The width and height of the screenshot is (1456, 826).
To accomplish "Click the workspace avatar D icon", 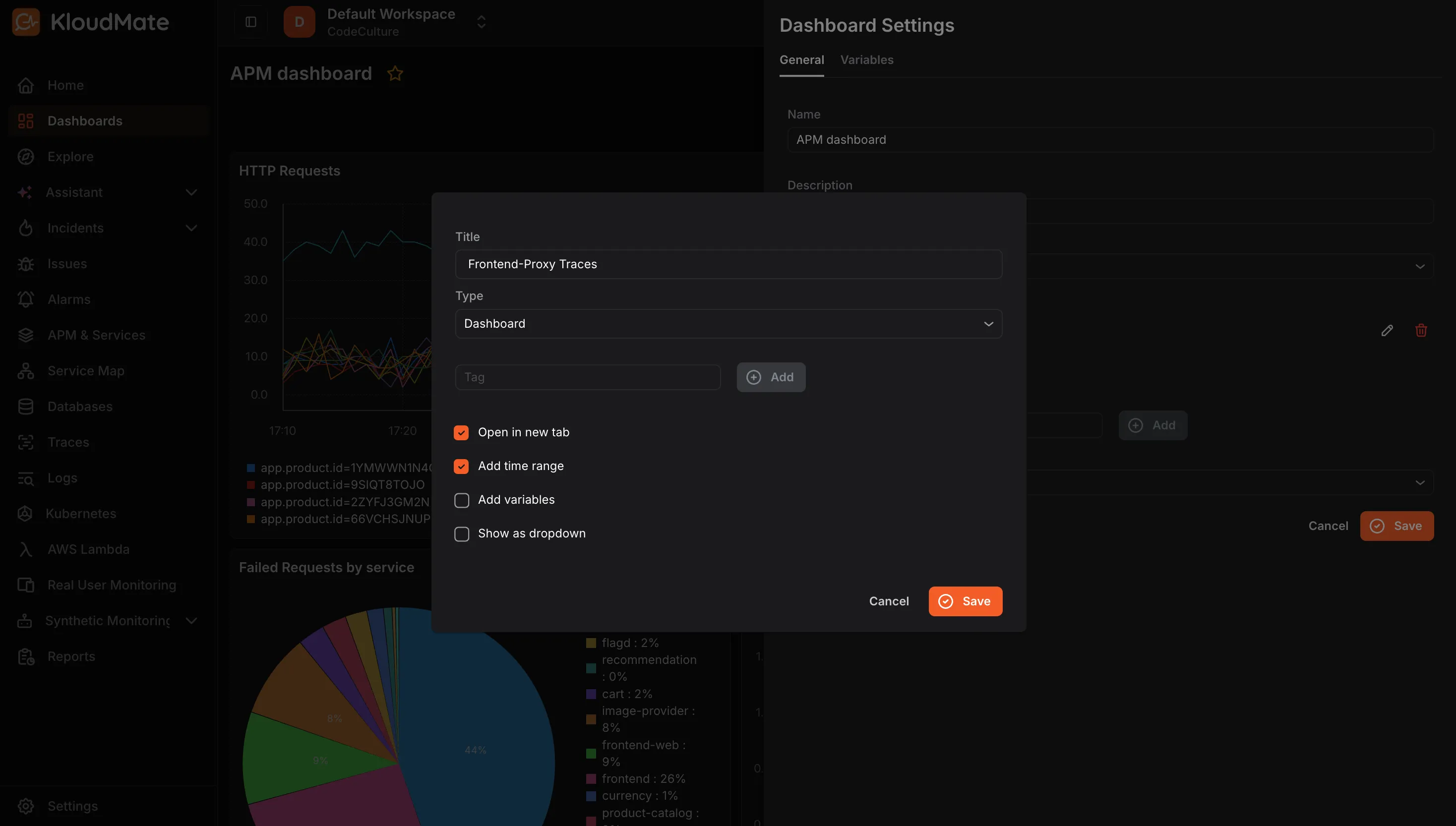I will (300, 22).
